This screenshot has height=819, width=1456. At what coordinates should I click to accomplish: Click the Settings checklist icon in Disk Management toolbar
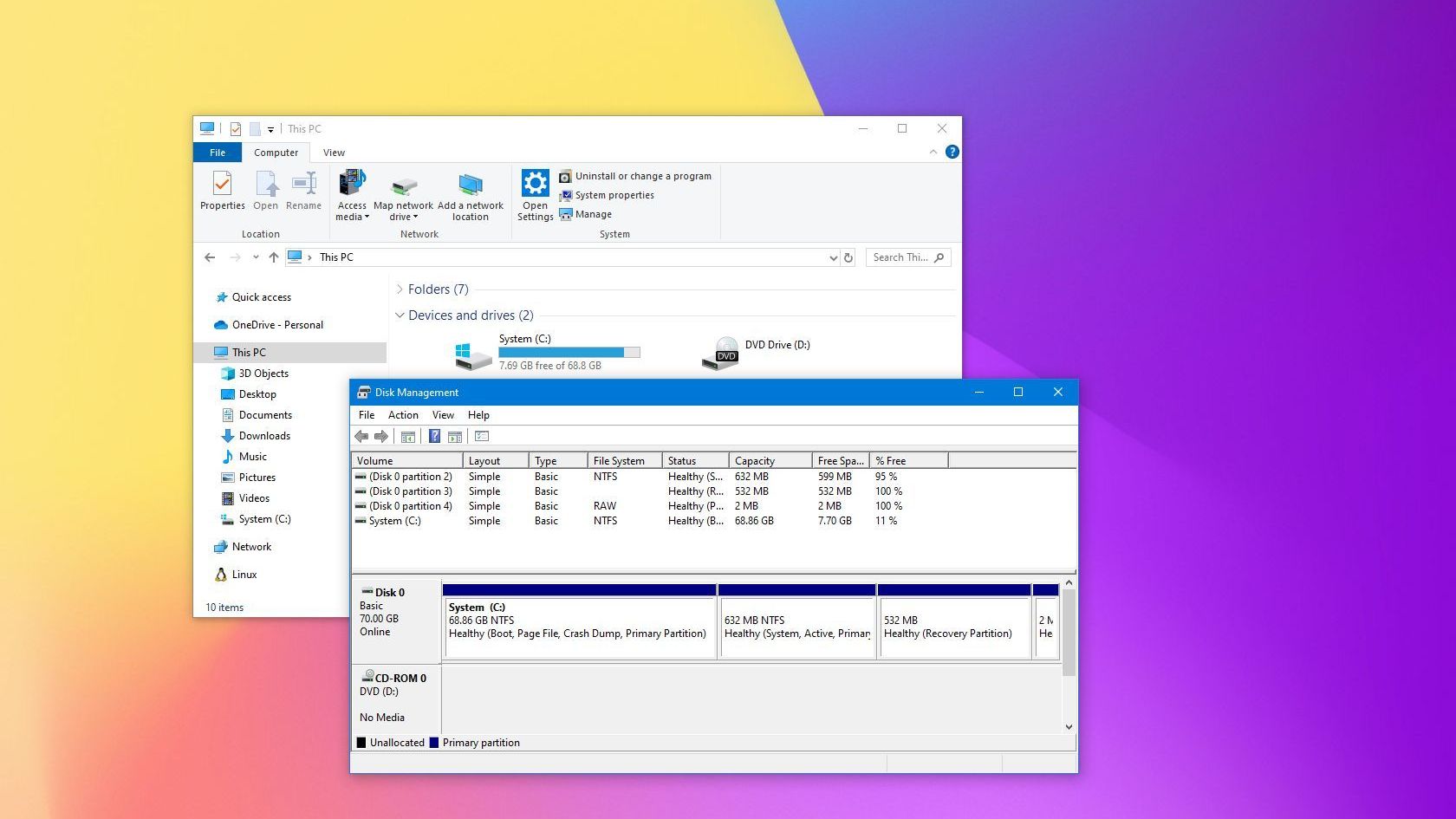(482, 436)
